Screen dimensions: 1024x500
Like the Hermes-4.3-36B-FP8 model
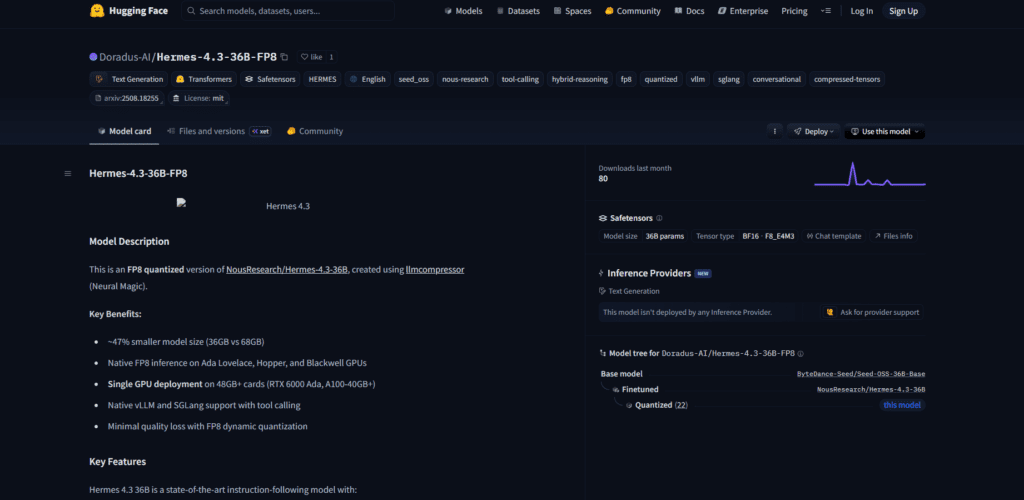[312, 57]
